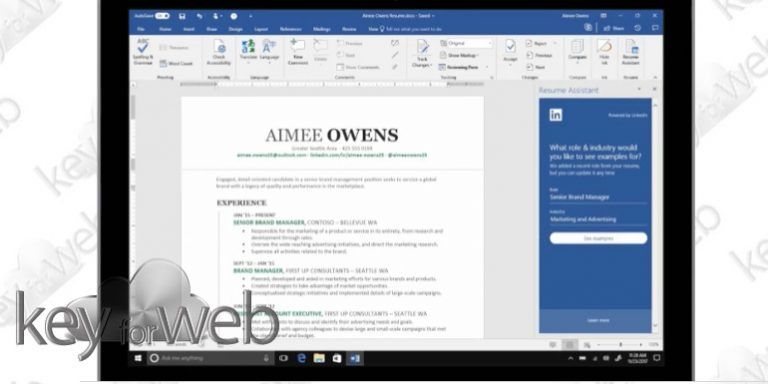Viewport: 768px width, 384px height.
Task: Click the Delete comment button
Action: (320, 51)
